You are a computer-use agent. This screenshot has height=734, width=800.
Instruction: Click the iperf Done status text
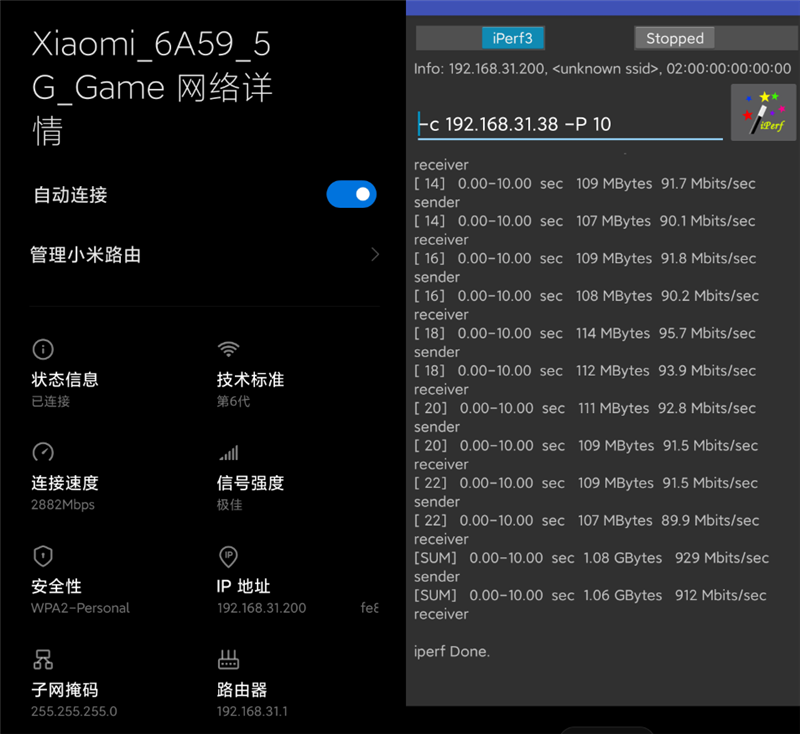click(450, 651)
